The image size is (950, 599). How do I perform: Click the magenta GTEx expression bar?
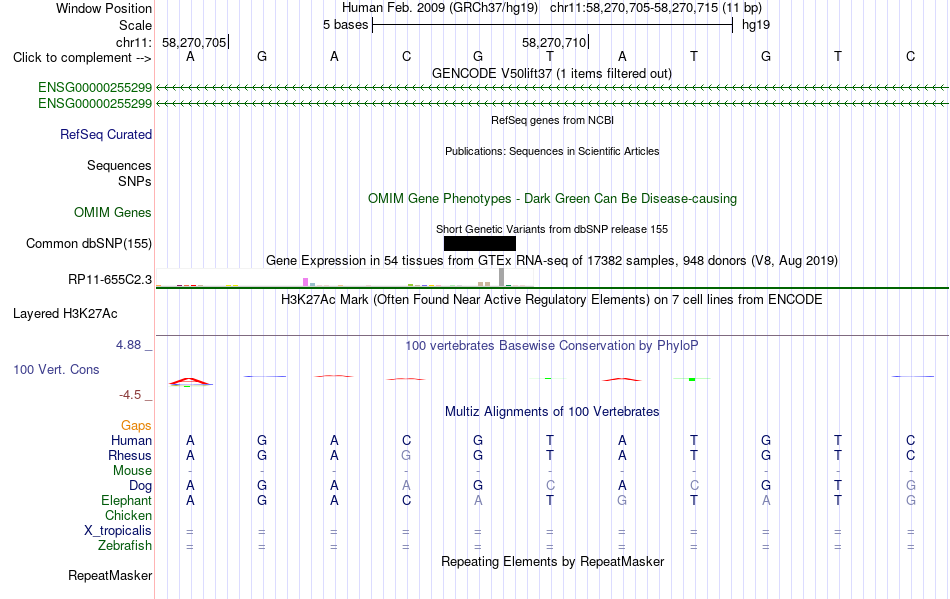point(305,282)
